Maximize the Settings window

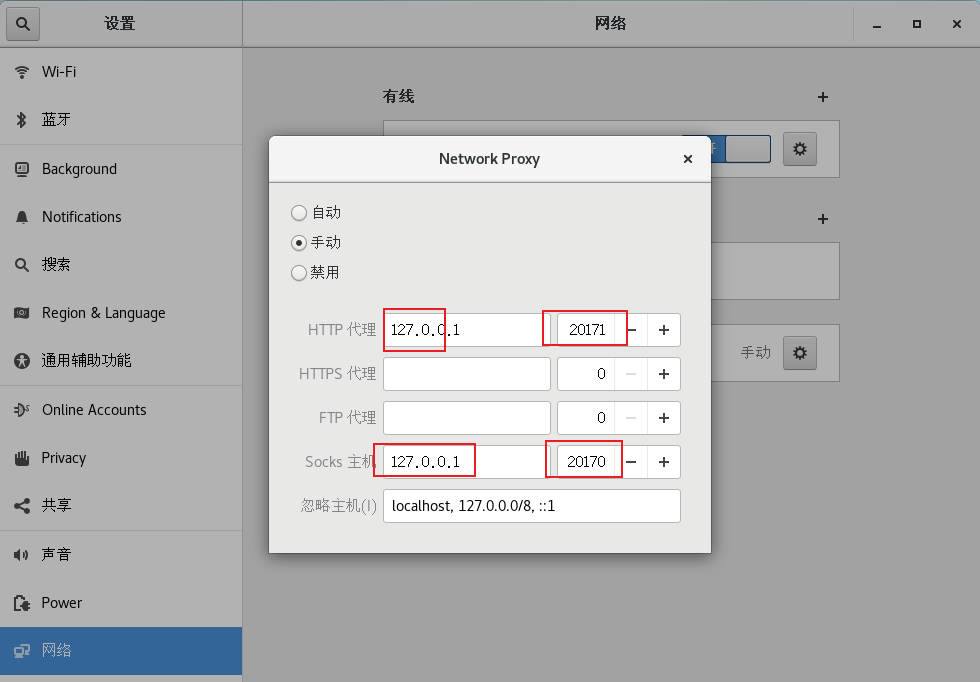pyautogui.click(x=917, y=24)
